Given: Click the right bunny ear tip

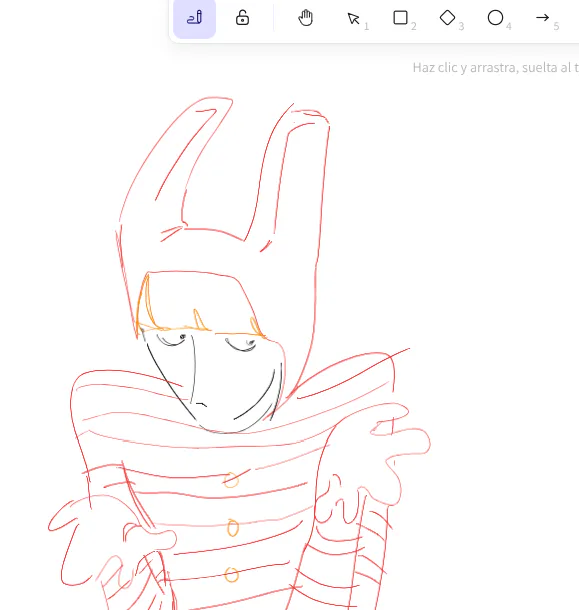Looking at the screenshot, I should (311, 115).
